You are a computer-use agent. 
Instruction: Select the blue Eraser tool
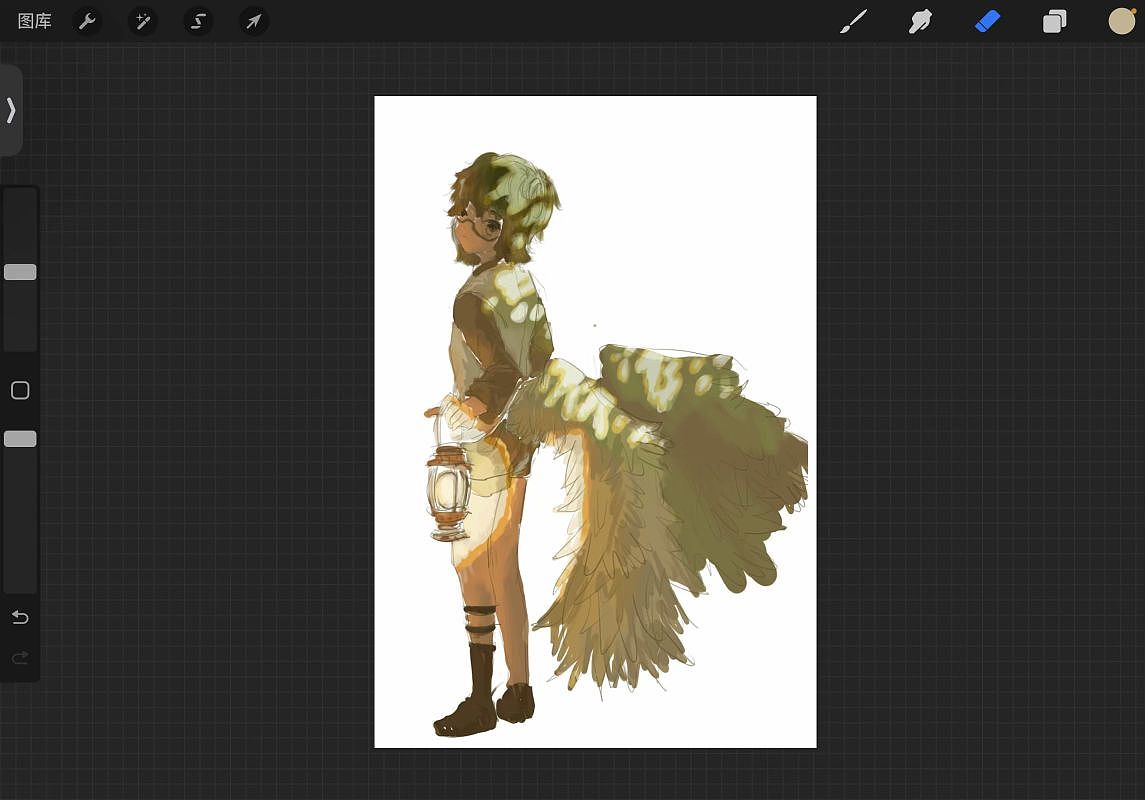coord(987,21)
